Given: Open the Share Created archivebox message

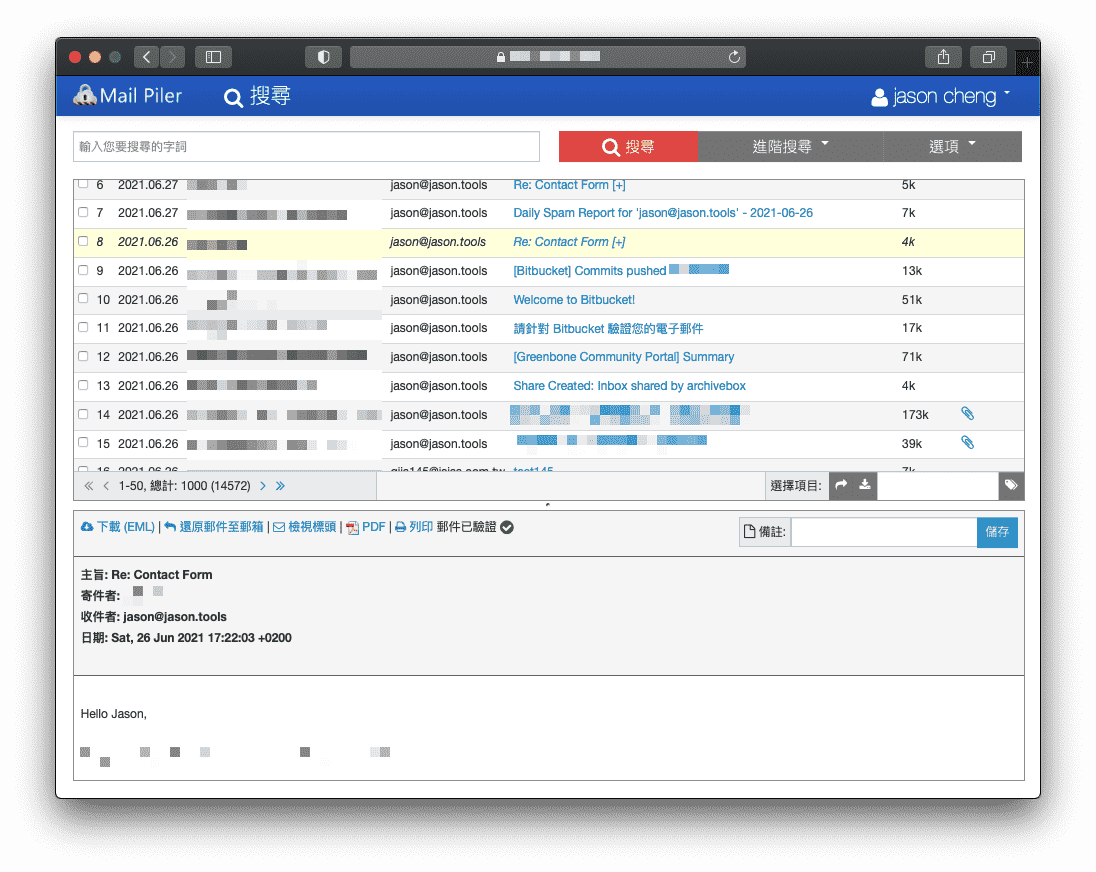Looking at the screenshot, I should click(629, 386).
